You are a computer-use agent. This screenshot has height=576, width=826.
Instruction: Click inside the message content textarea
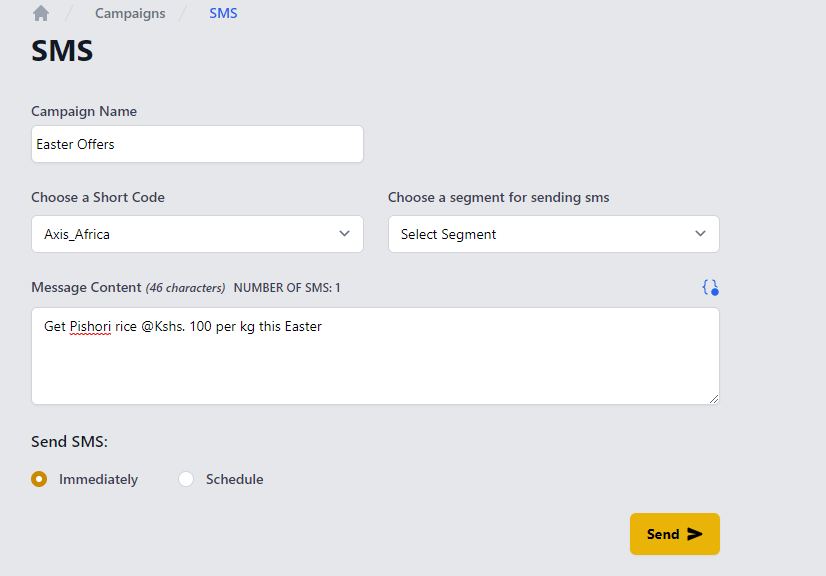coord(375,356)
